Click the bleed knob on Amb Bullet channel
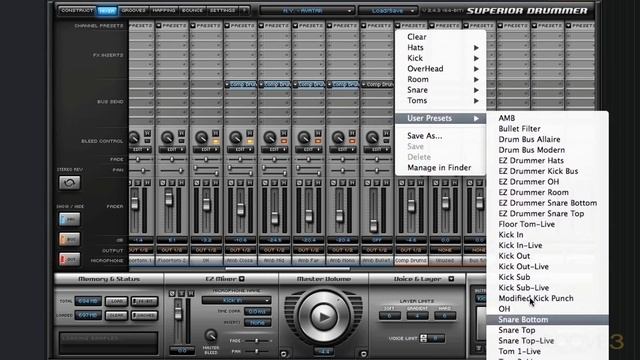The image size is (640, 360). (x=372, y=138)
